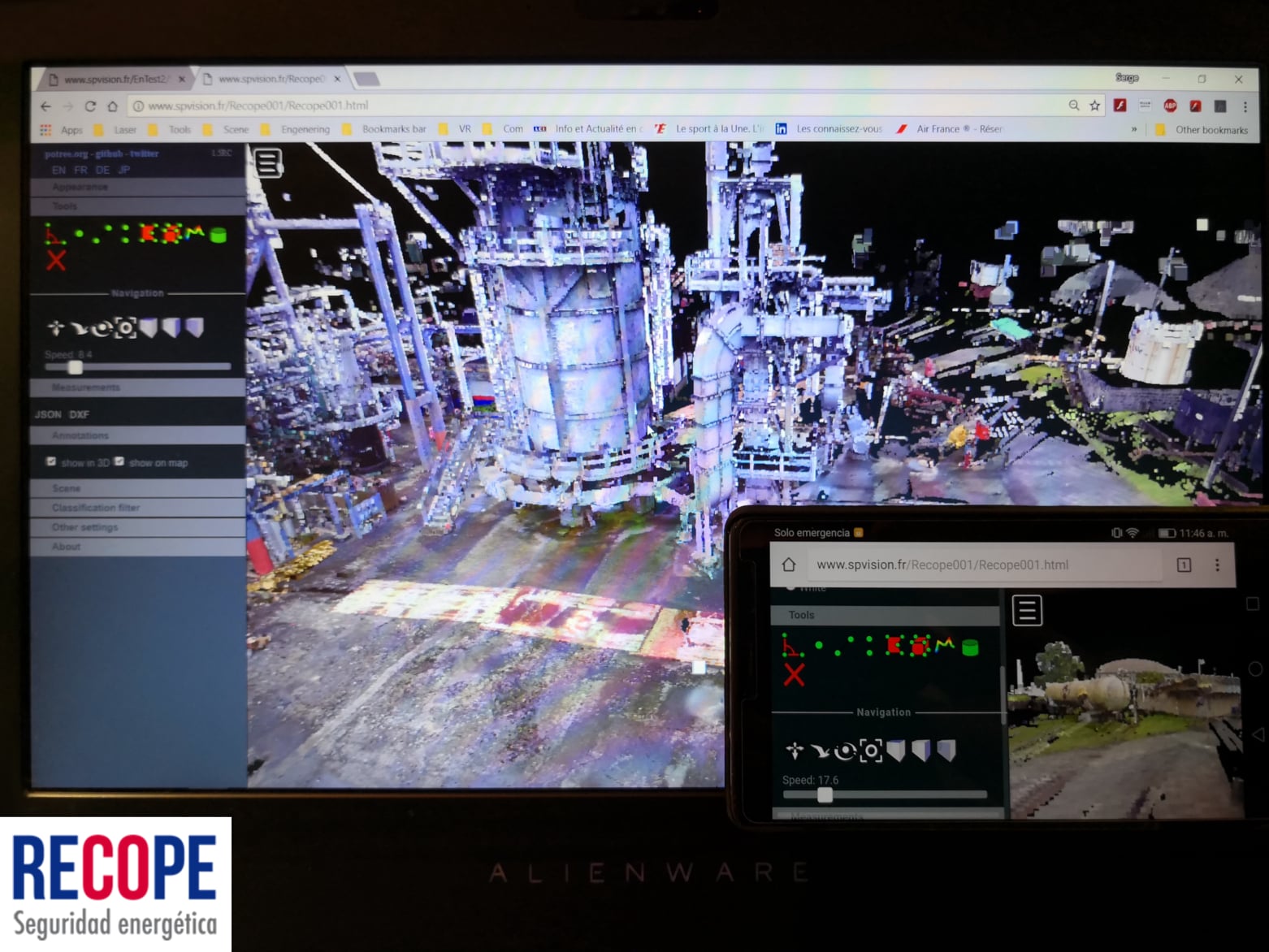
Task: Select the green cylinder volume tool on laptop
Action: pyautogui.click(x=218, y=236)
